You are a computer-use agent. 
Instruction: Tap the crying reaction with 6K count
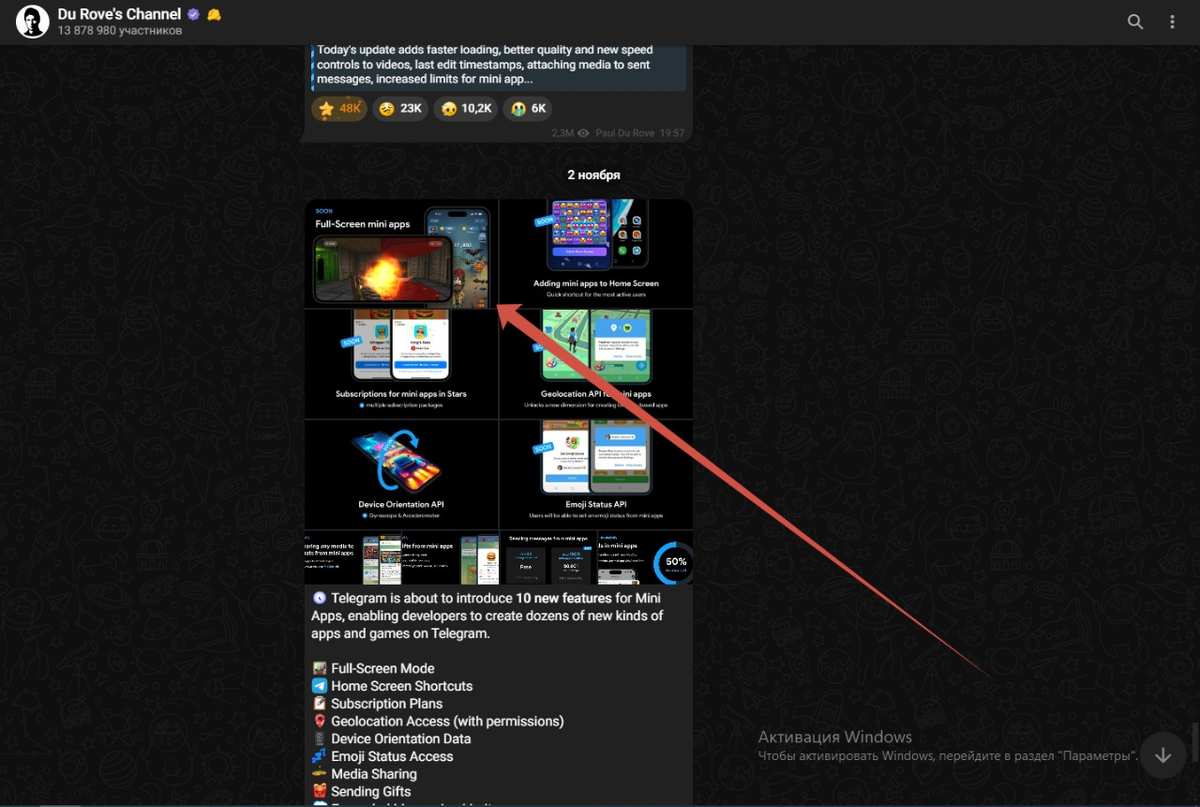pyautogui.click(x=529, y=109)
